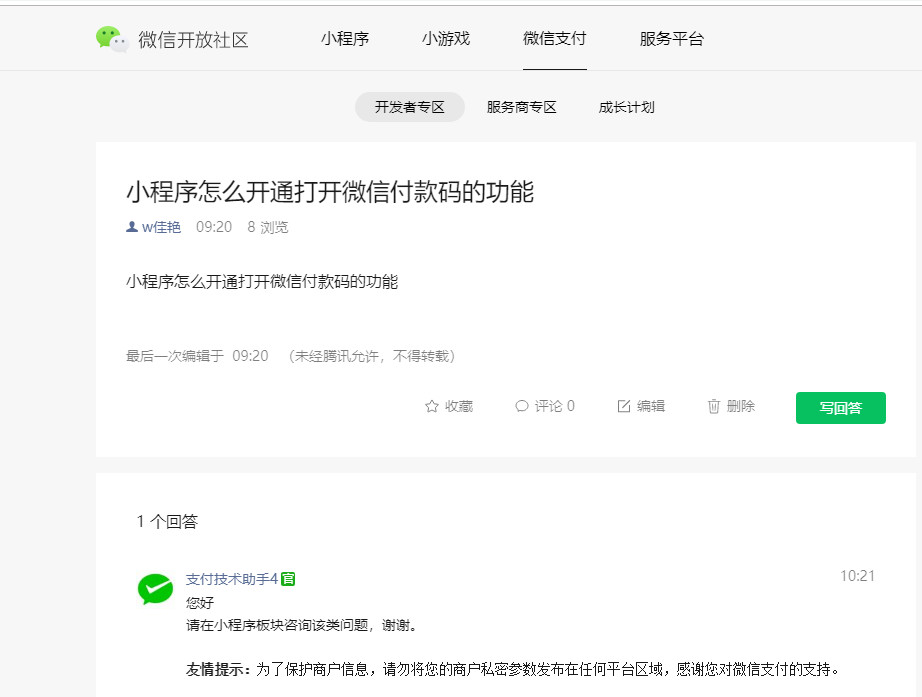Click the green official badge after 支付技术助手4
This screenshot has width=922, height=697.
[x=288, y=579]
